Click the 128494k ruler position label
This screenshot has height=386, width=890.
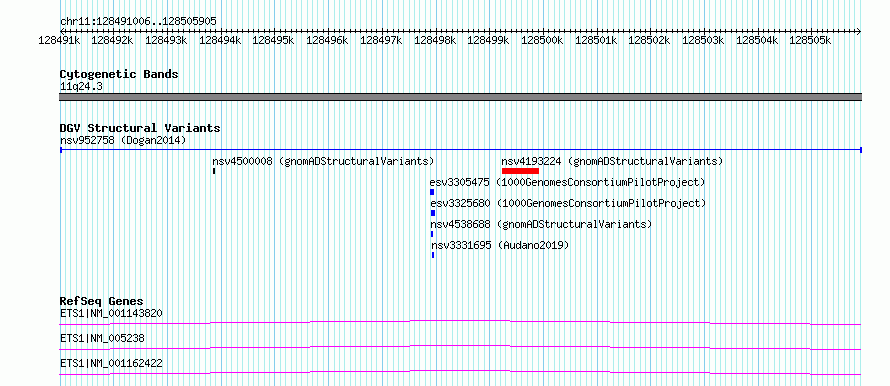(x=220, y=40)
